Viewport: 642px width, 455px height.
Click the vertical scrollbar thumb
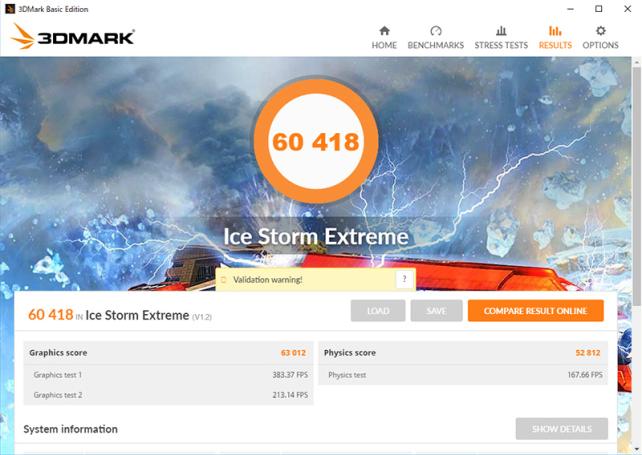coord(637,186)
